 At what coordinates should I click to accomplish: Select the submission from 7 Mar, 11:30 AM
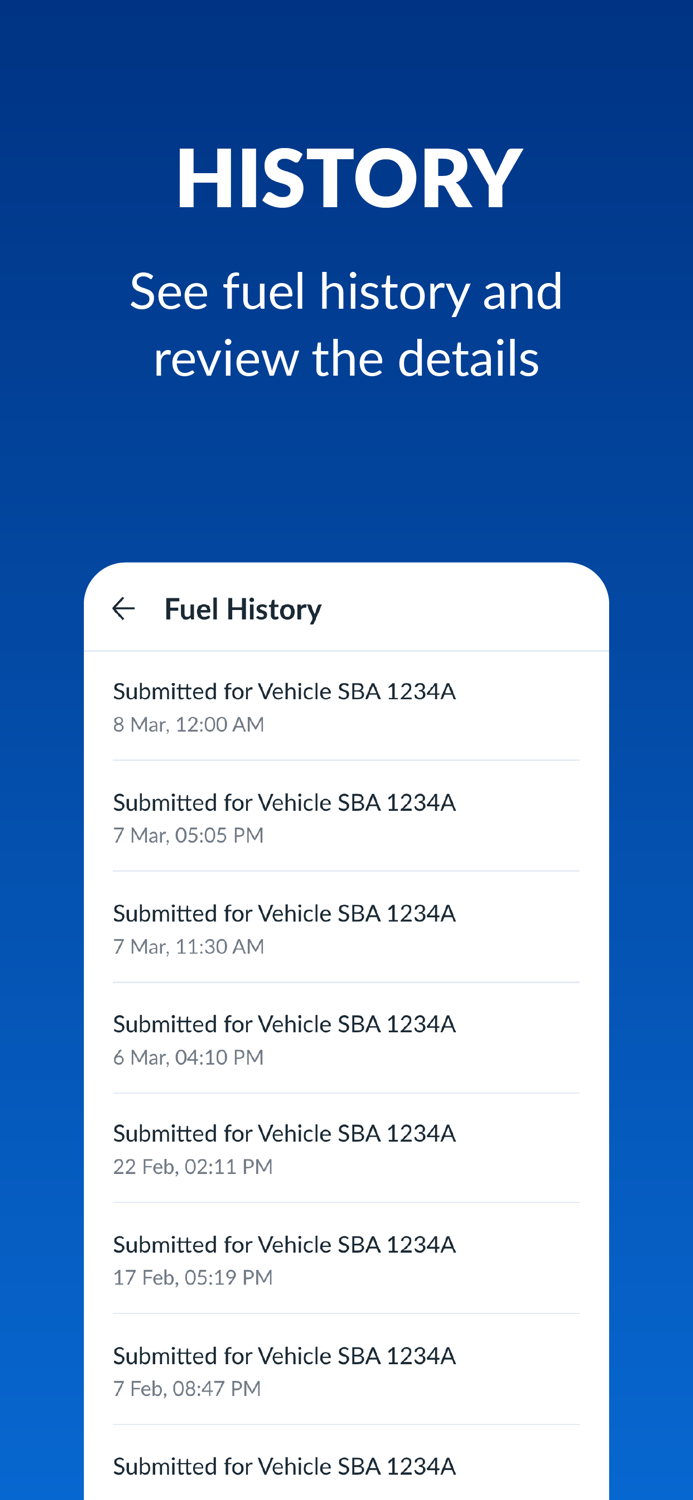click(x=285, y=926)
